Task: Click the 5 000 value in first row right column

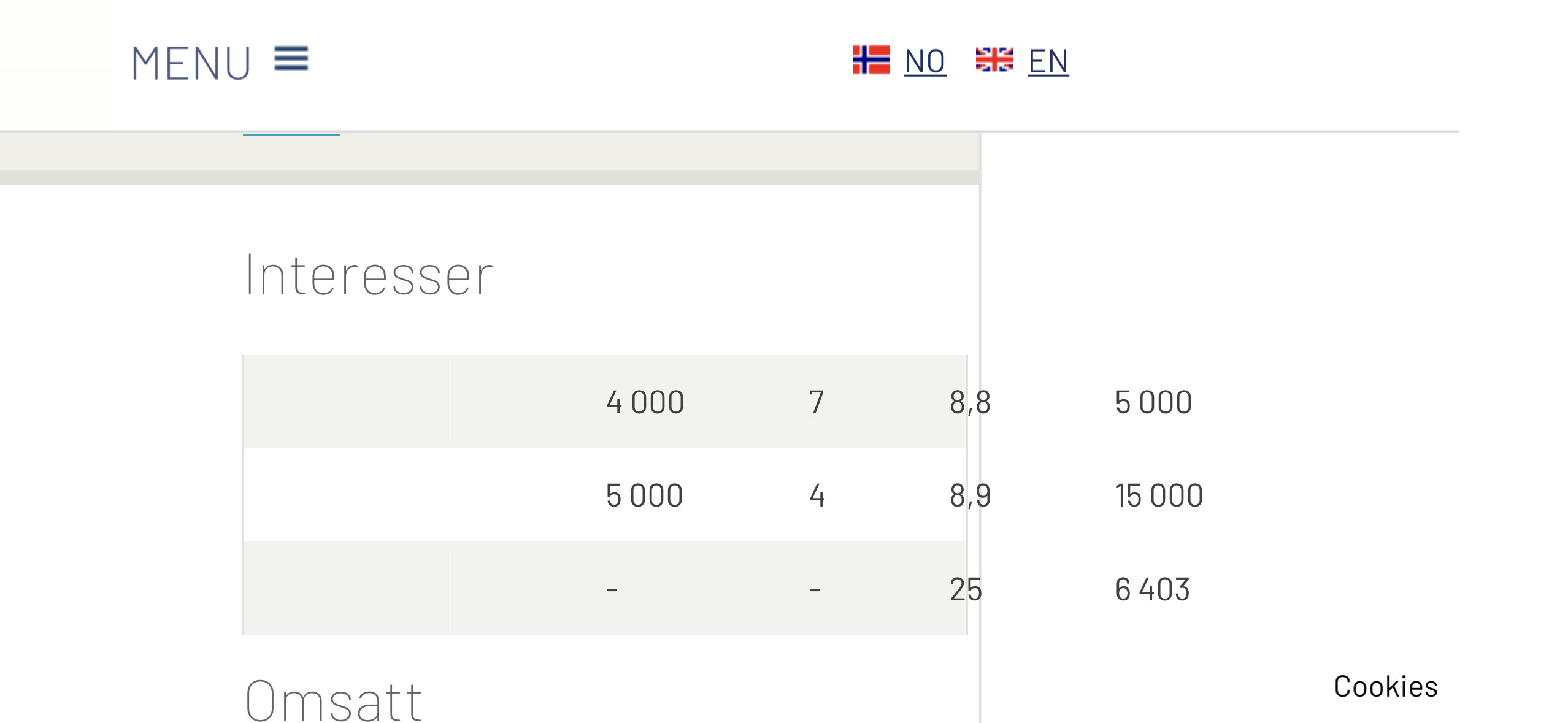Action: pos(1153,402)
